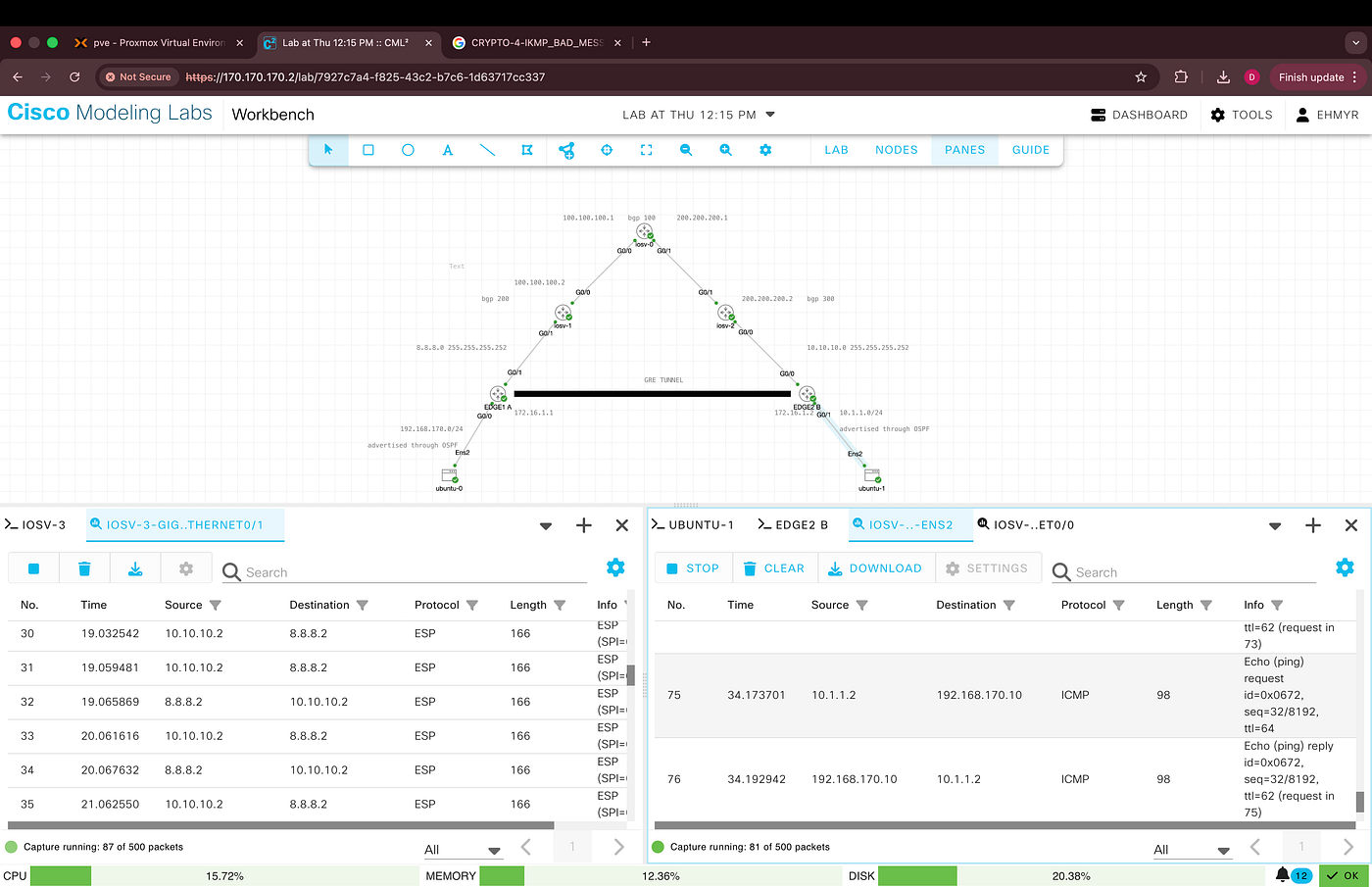This screenshot has height=887, width=1372.
Task: Toggle the PANES tab
Action: 965,150
